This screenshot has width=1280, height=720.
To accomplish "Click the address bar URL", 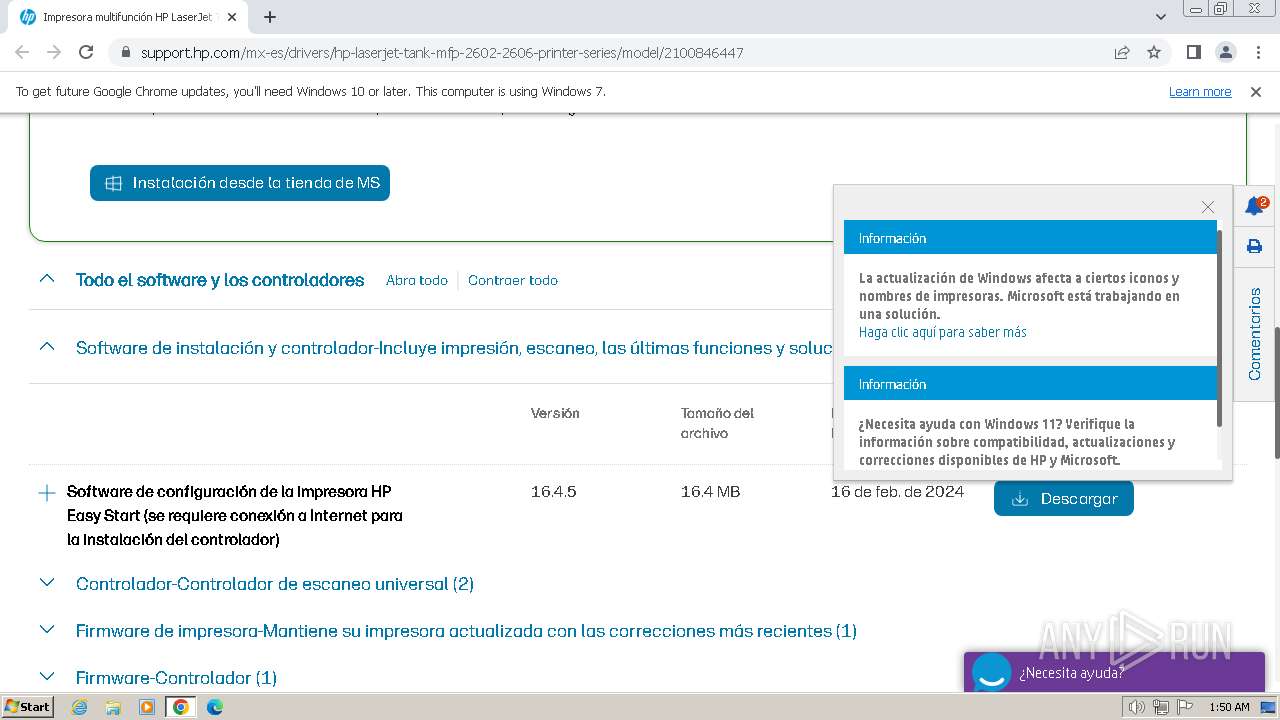I will (441, 52).
